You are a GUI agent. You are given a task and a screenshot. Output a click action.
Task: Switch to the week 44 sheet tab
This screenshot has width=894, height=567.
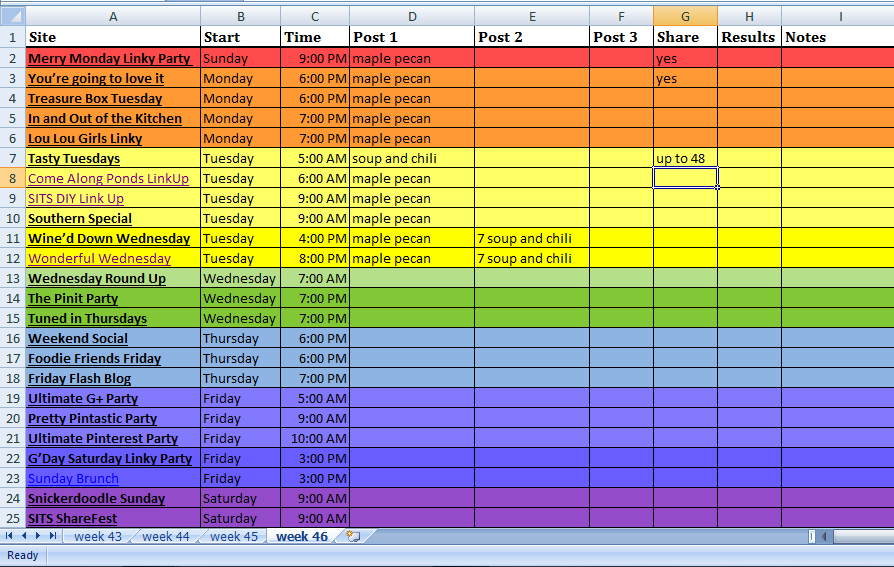click(166, 536)
